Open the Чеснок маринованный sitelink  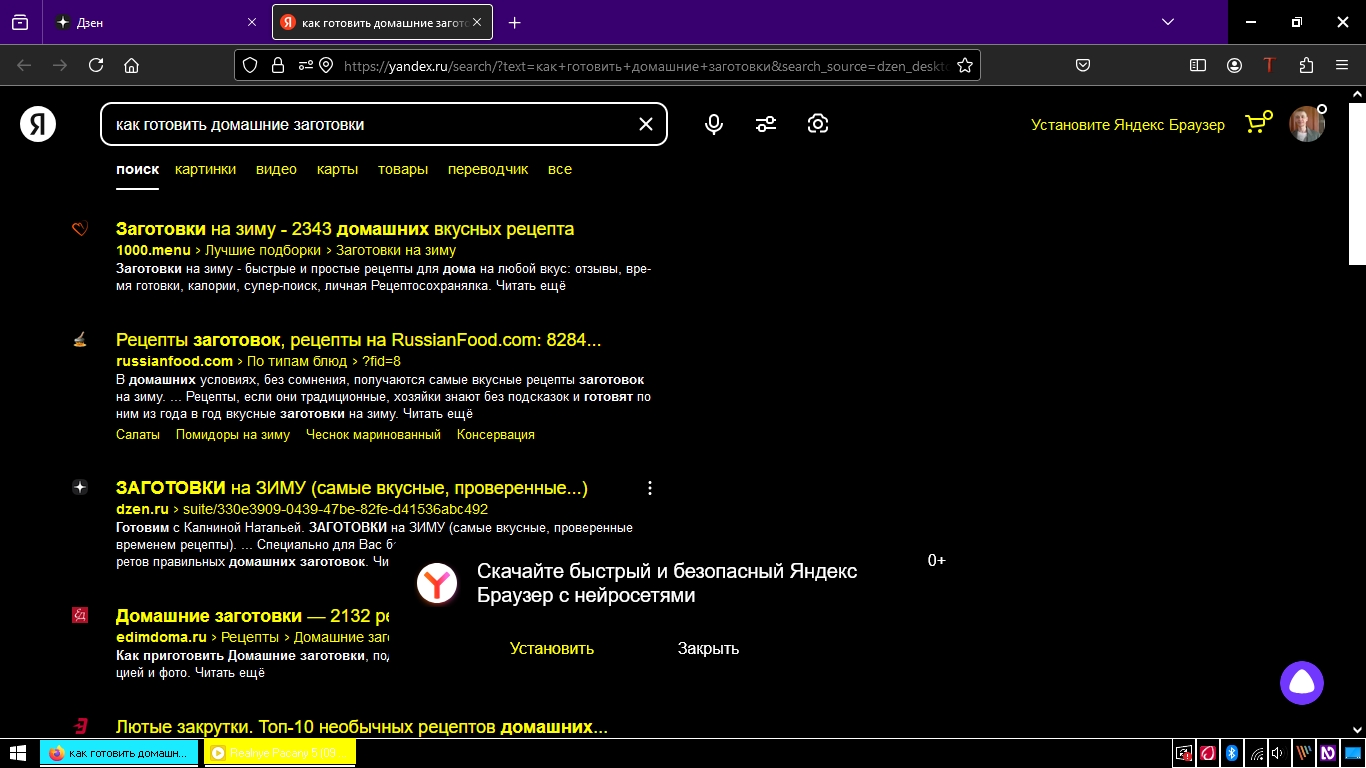coord(373,435)
